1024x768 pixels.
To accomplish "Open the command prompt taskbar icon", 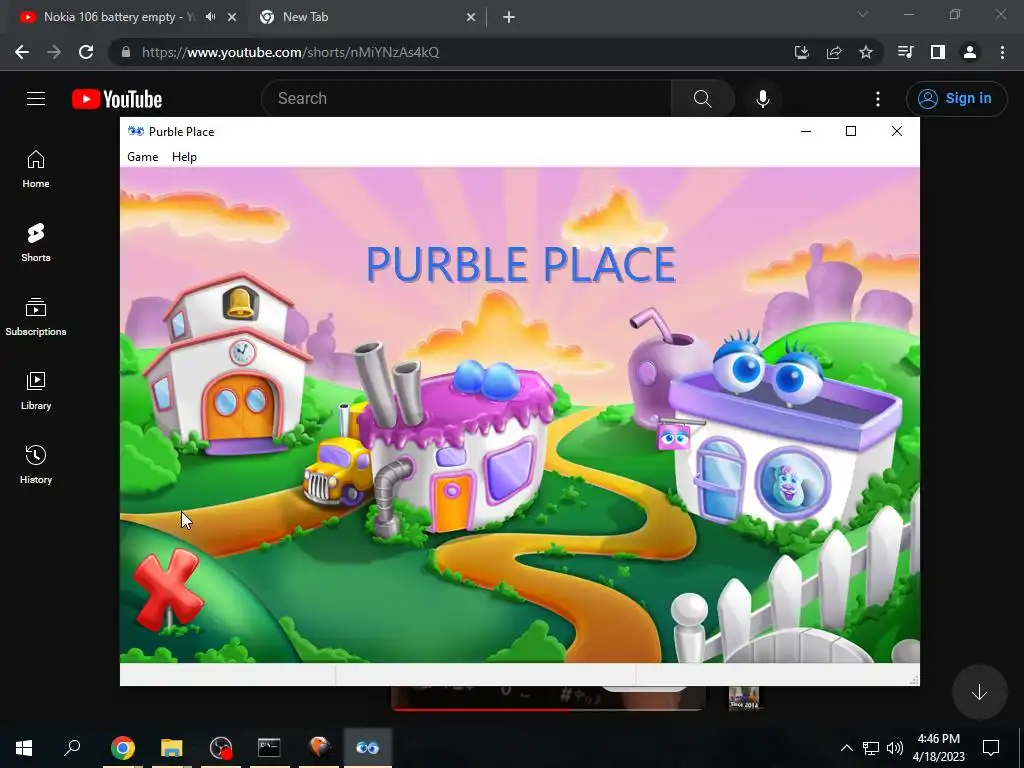I will pos(269,748).
